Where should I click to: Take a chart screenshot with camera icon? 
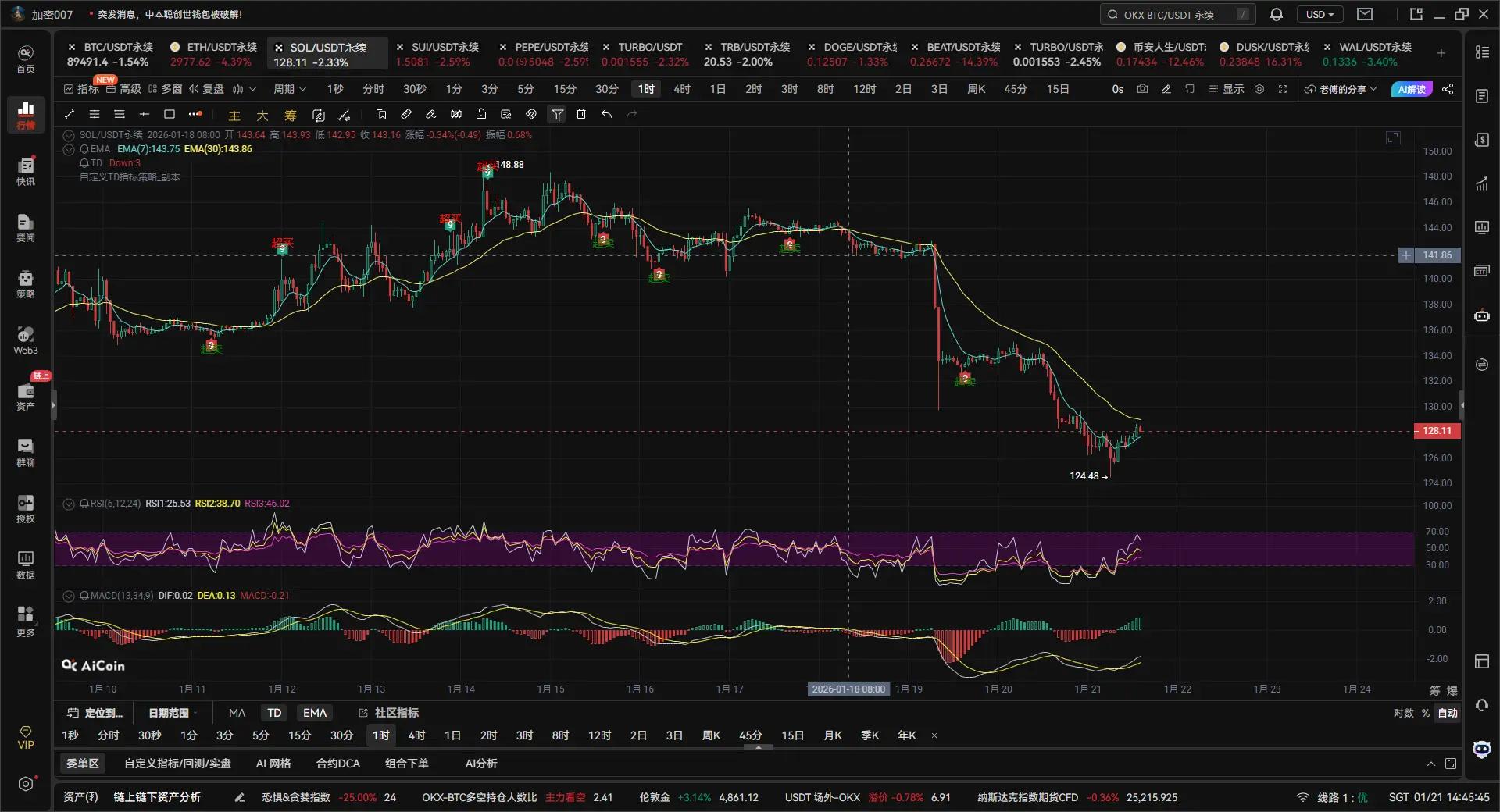[x=1142, y=89]
